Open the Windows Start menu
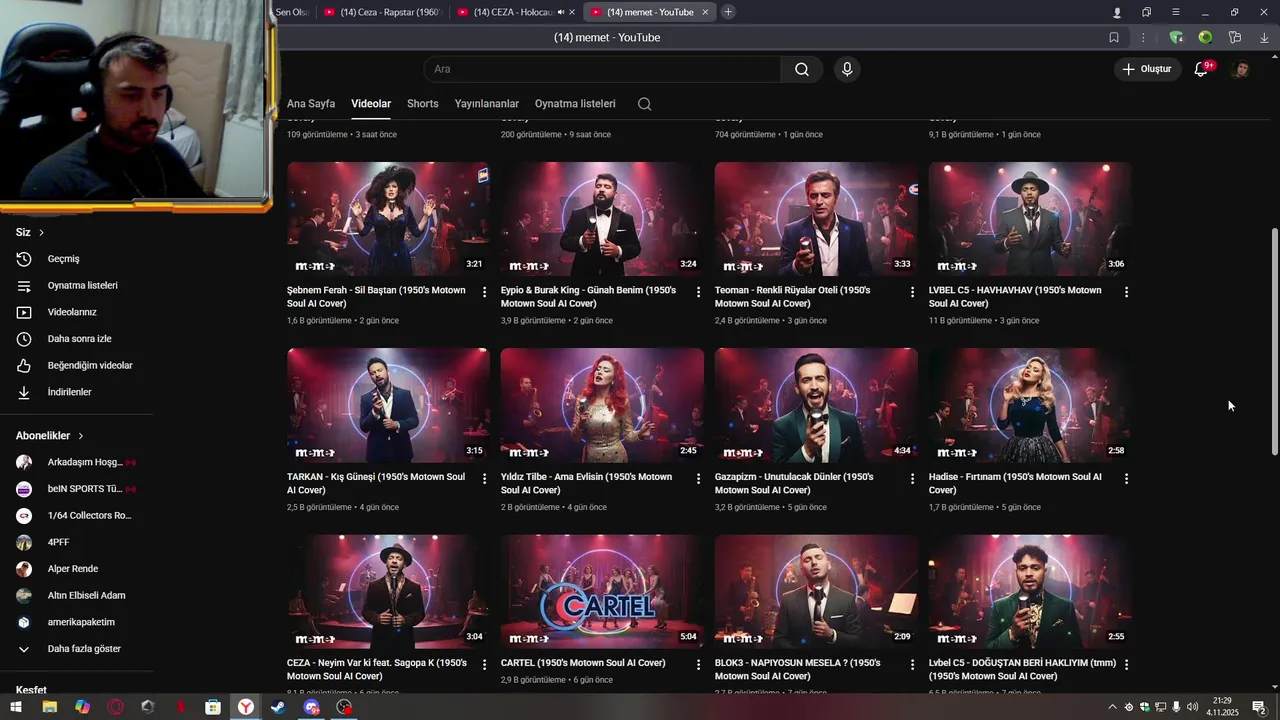 (16, 707)
